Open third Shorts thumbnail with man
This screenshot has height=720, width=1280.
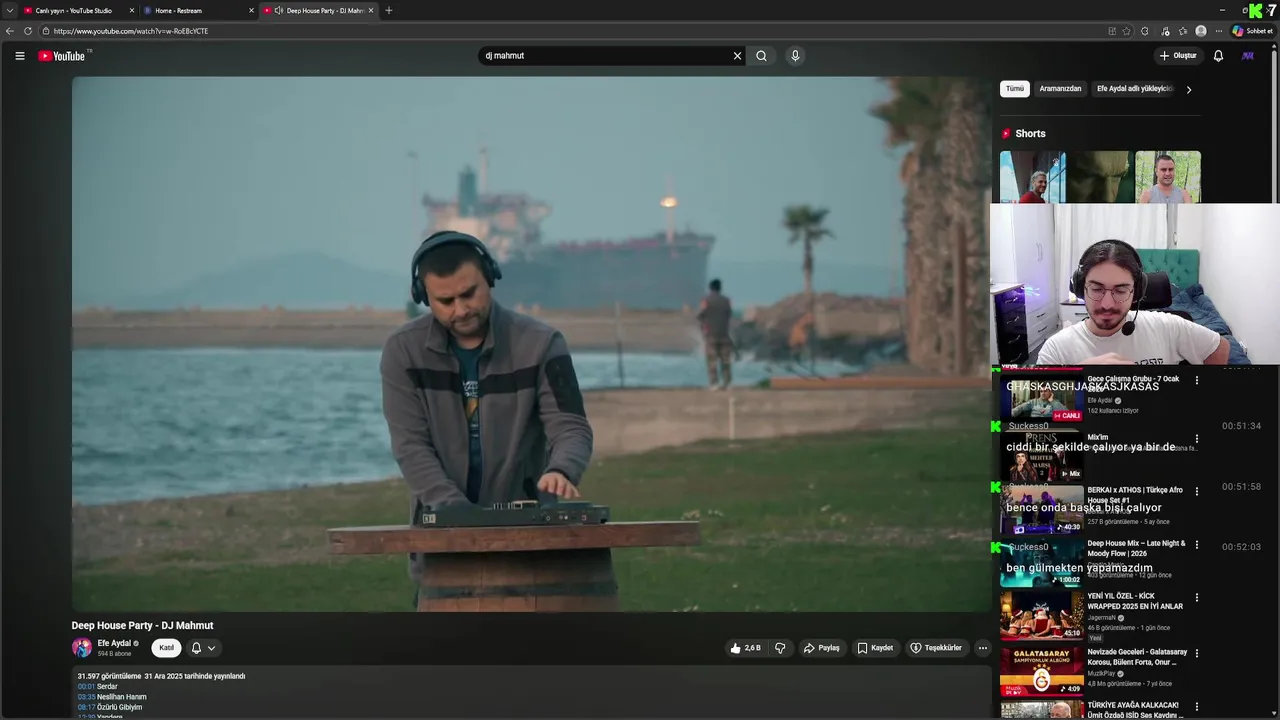1168,177
